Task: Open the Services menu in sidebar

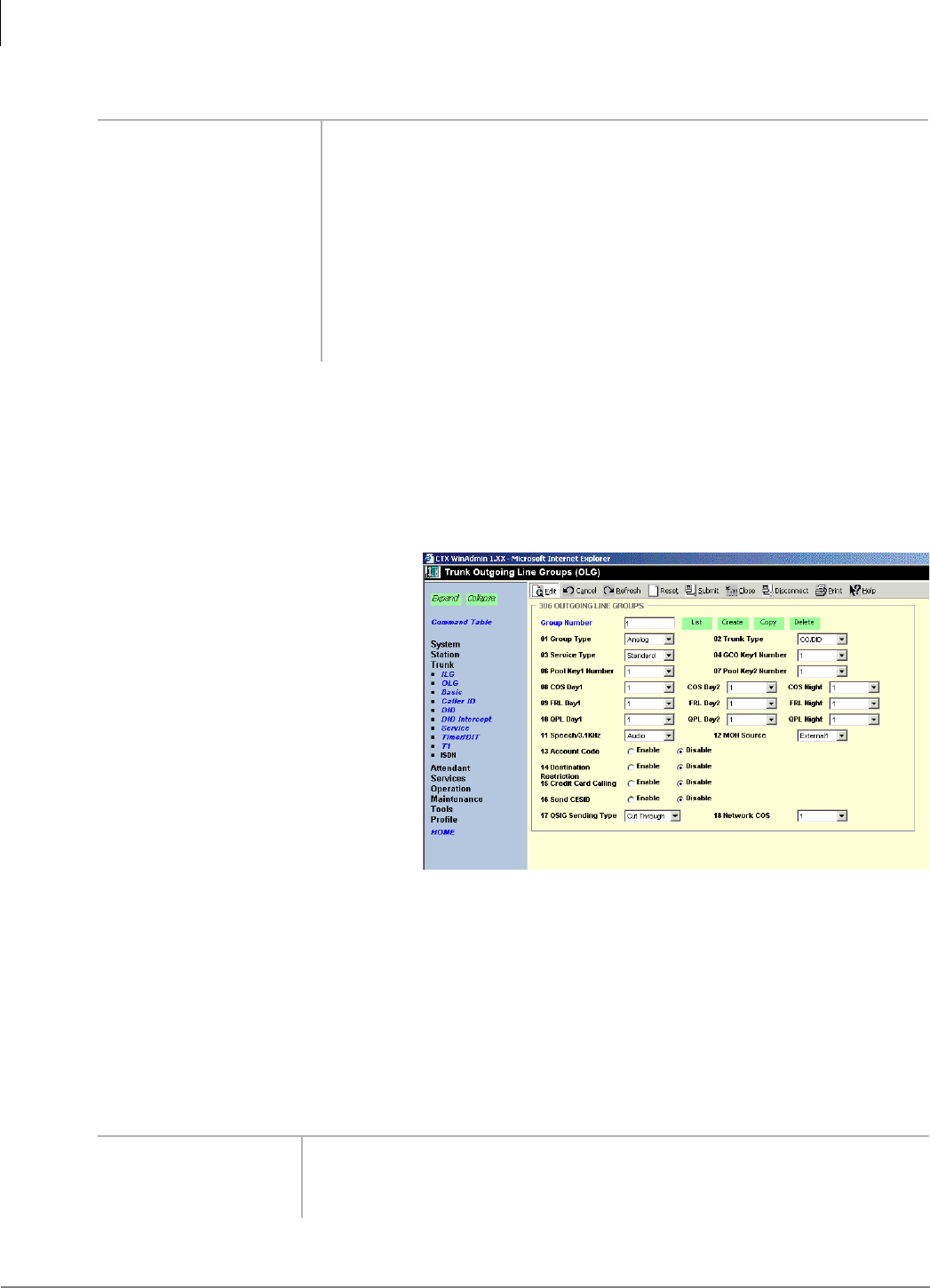Action: tap(448, 779)
